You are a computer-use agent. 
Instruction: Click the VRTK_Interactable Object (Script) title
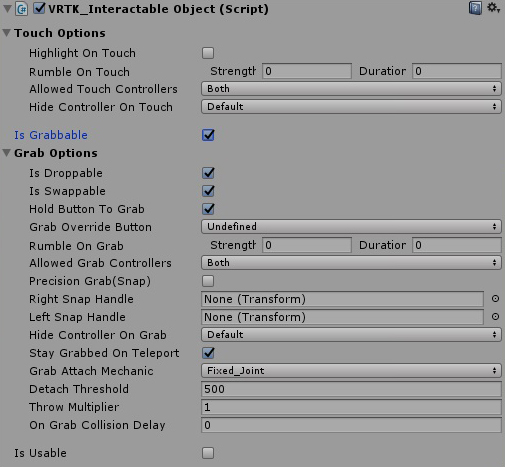click(x=158, y=9)
